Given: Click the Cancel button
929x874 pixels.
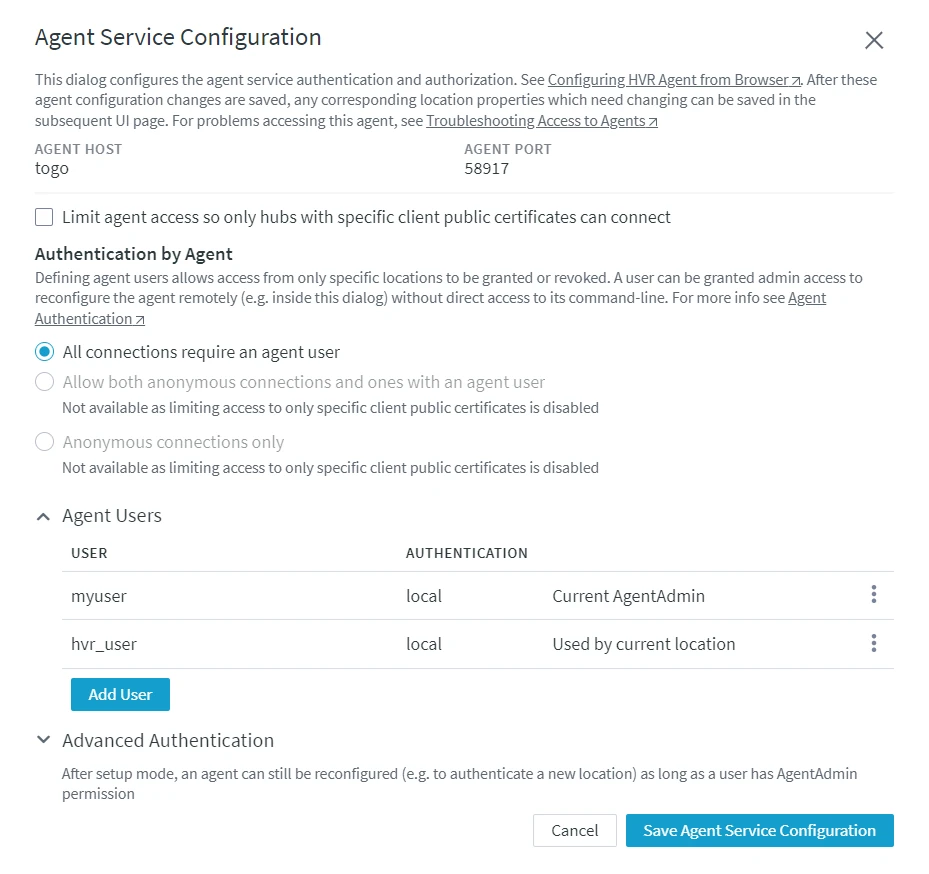Looking at the screenshot, I should 574,830.
